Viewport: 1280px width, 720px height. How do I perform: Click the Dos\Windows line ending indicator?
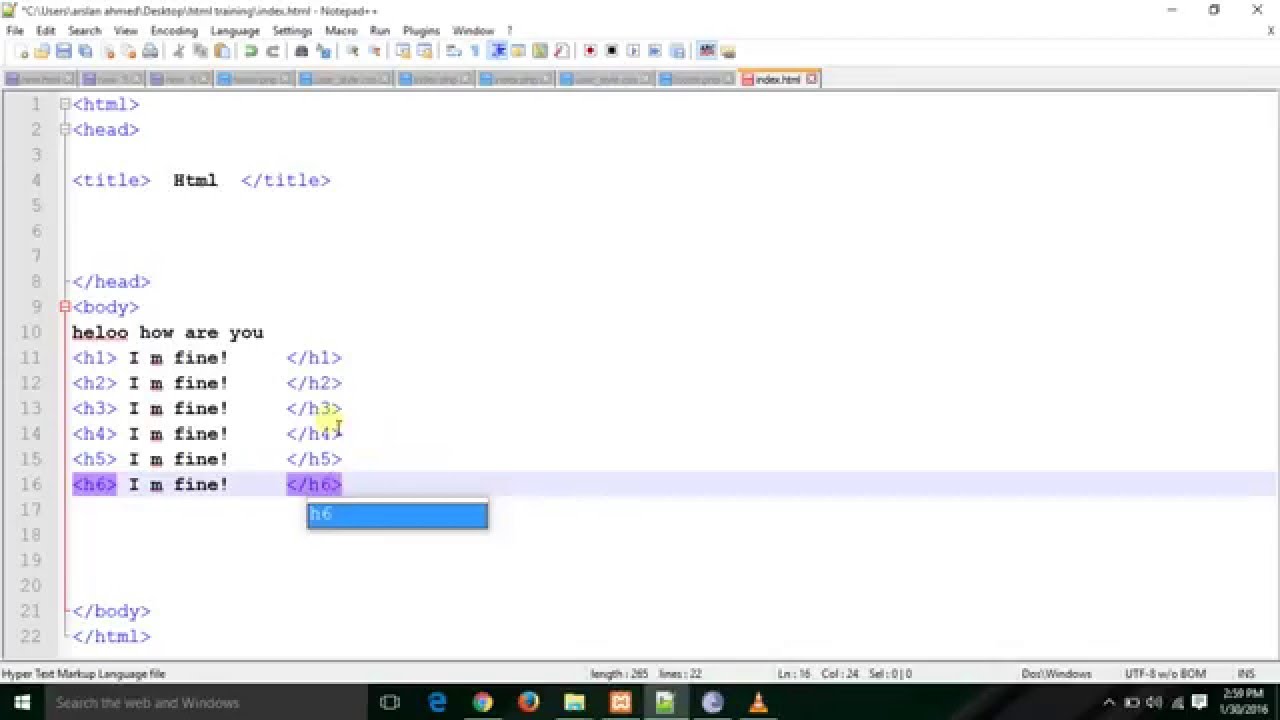(1056, 674)
